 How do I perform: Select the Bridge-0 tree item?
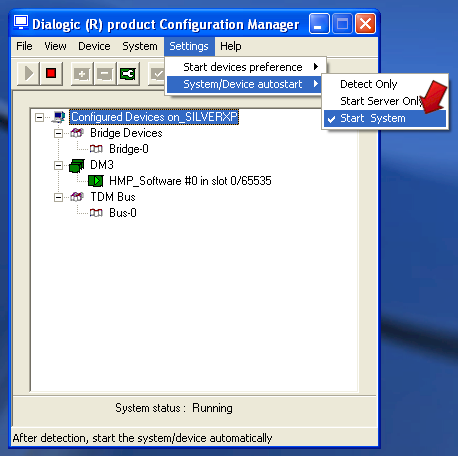pos(129,149)
